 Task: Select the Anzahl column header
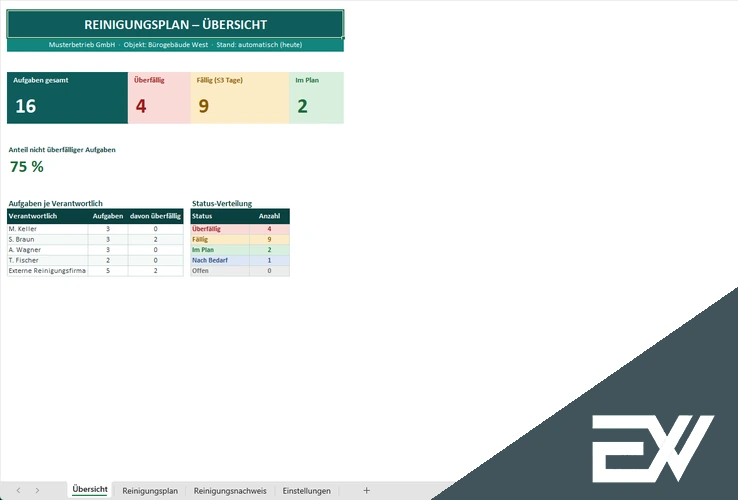269,216
